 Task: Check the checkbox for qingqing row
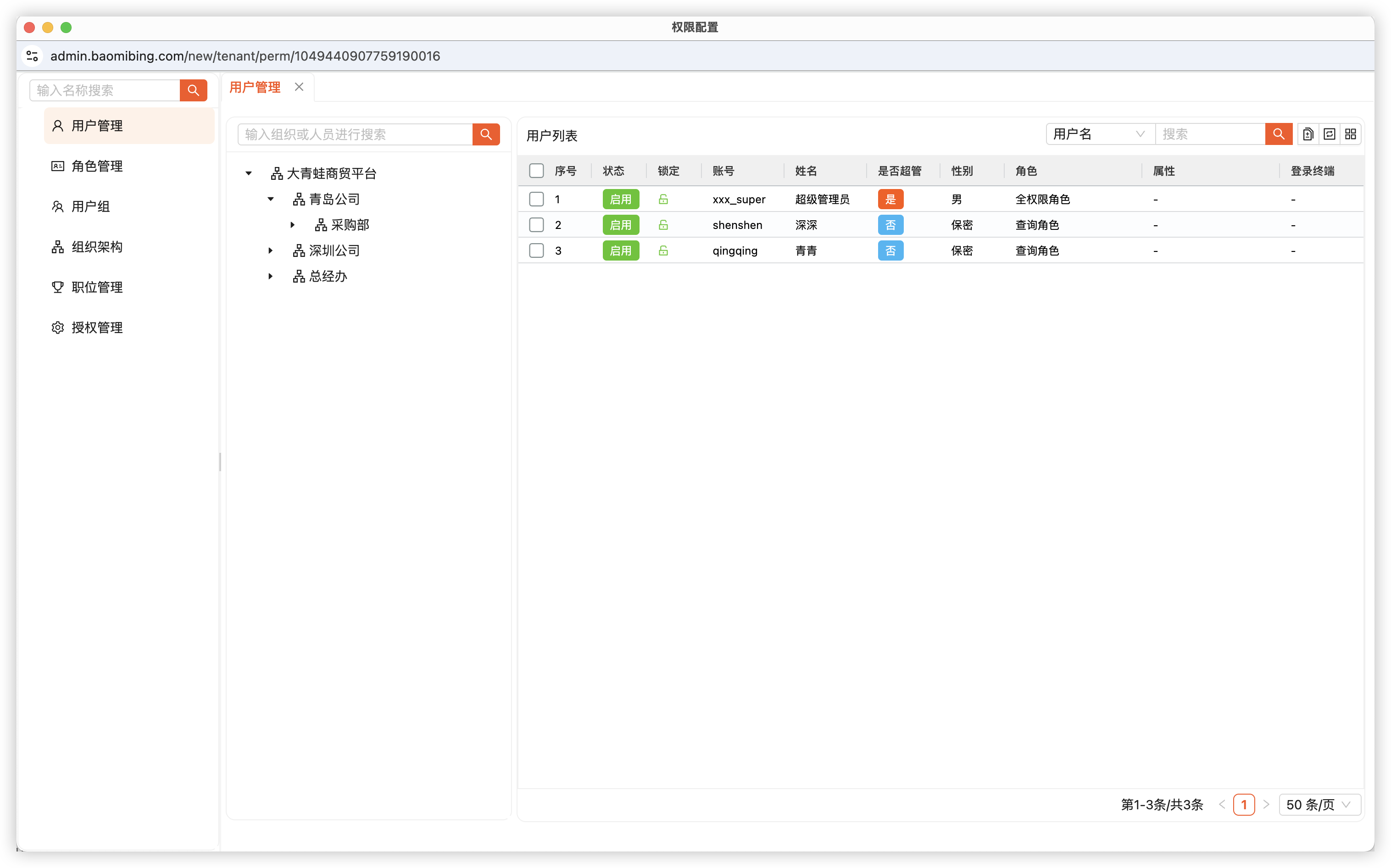click(x=536, y=251)
